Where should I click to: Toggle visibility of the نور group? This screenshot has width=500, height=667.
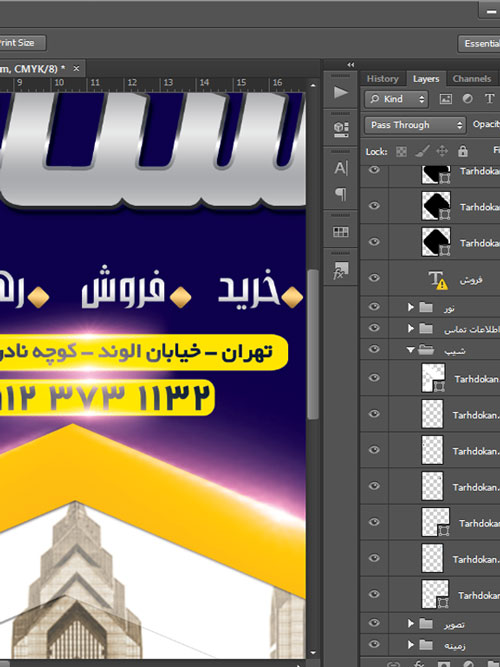pyautogui.click(x=374, y=307)
